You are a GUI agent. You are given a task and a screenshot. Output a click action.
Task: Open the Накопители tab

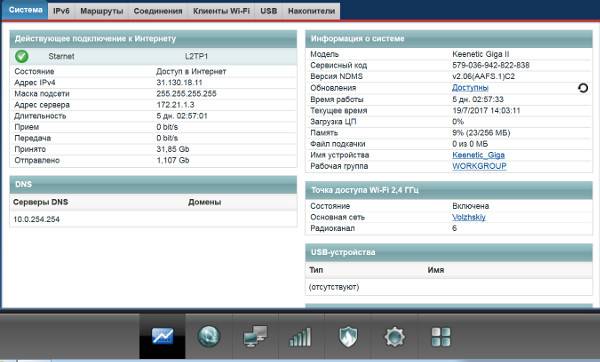point(311,11)
